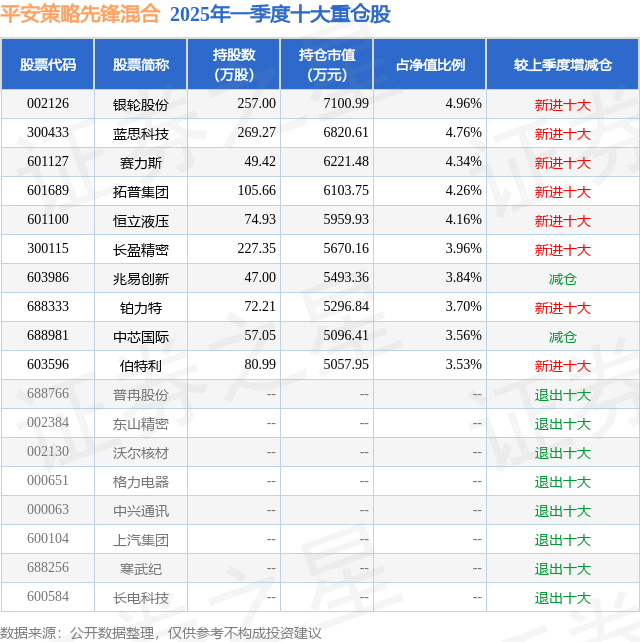Image resolution: width=640 pixels, height=642 pixels.
Task: Click the 4.26% net value cell
Action: 464,191
